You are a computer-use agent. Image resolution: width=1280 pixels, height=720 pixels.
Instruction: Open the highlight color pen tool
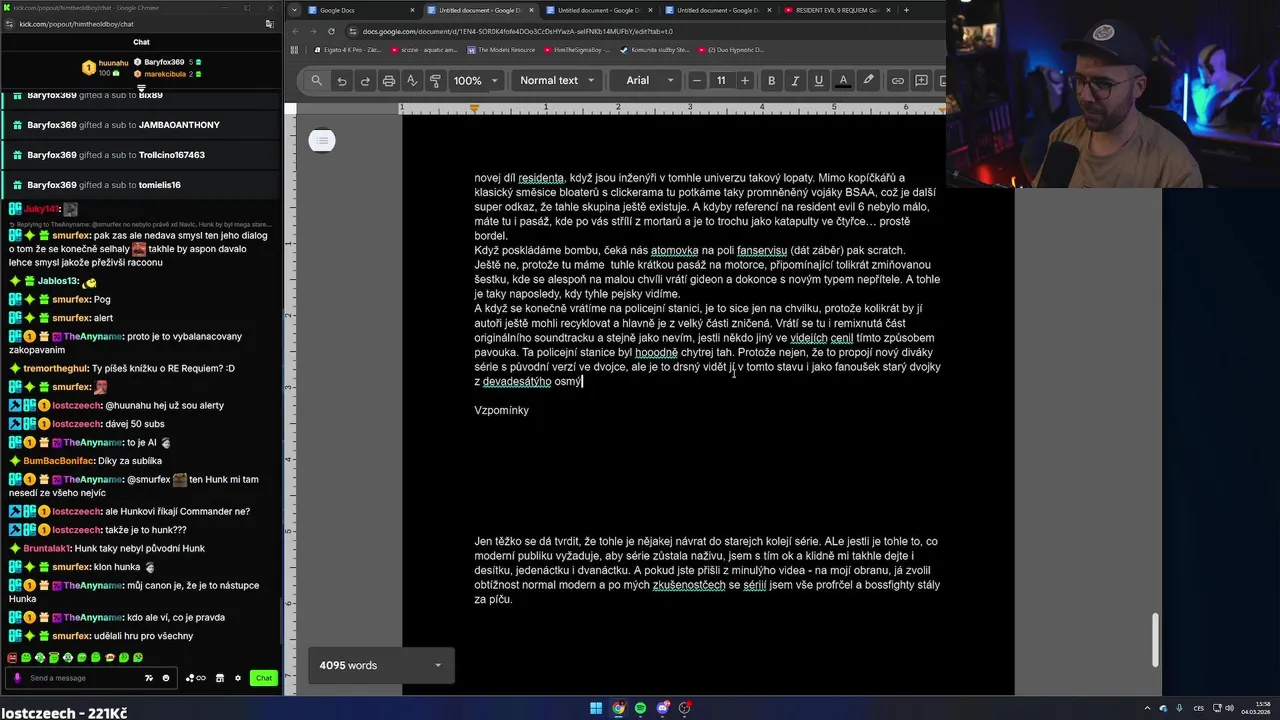[868, 81]
